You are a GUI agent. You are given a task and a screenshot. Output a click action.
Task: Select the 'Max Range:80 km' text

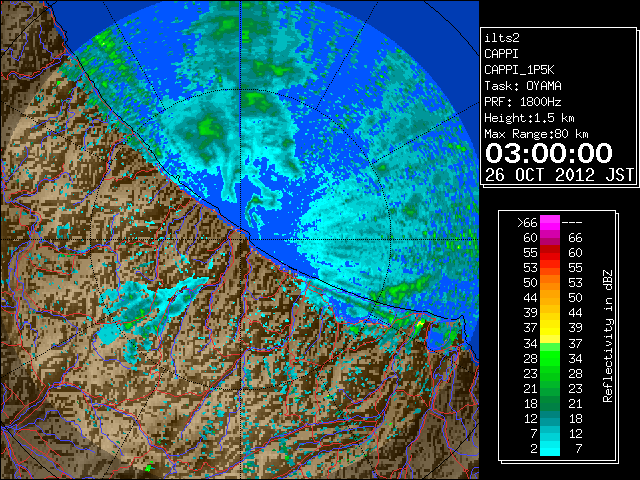tap(536, 134)
